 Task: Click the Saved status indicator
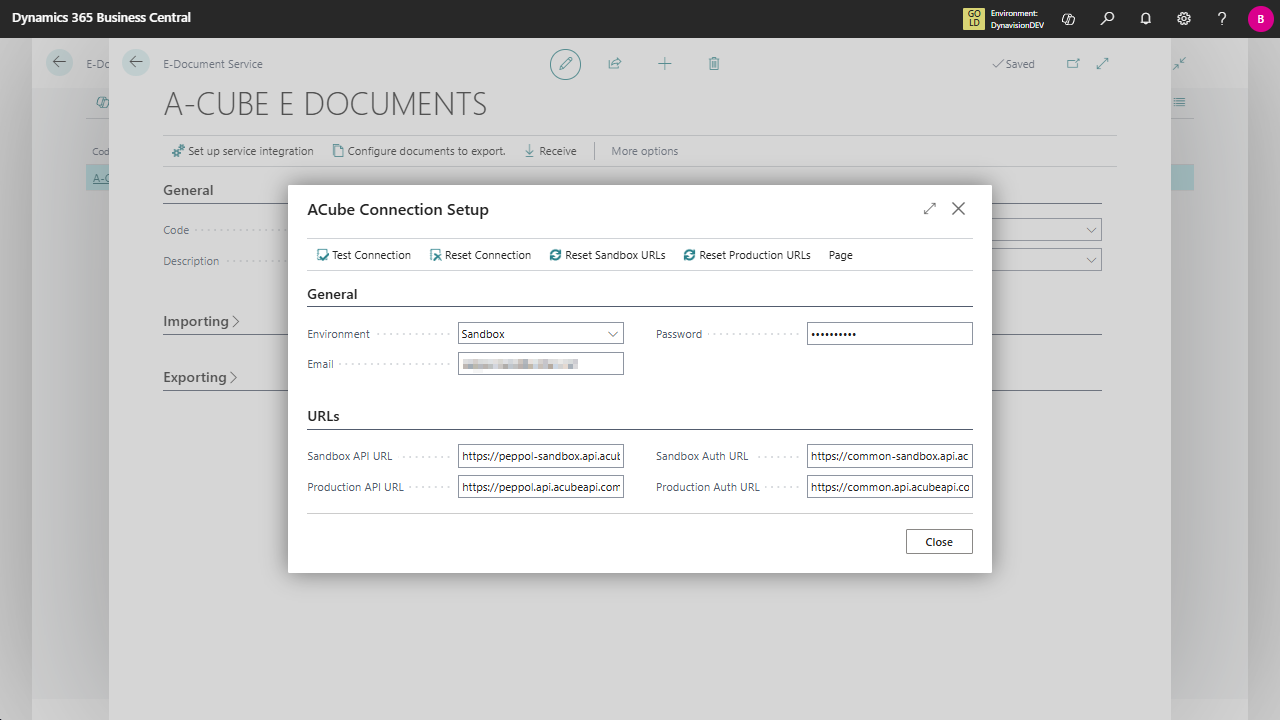pos(1013,64)
